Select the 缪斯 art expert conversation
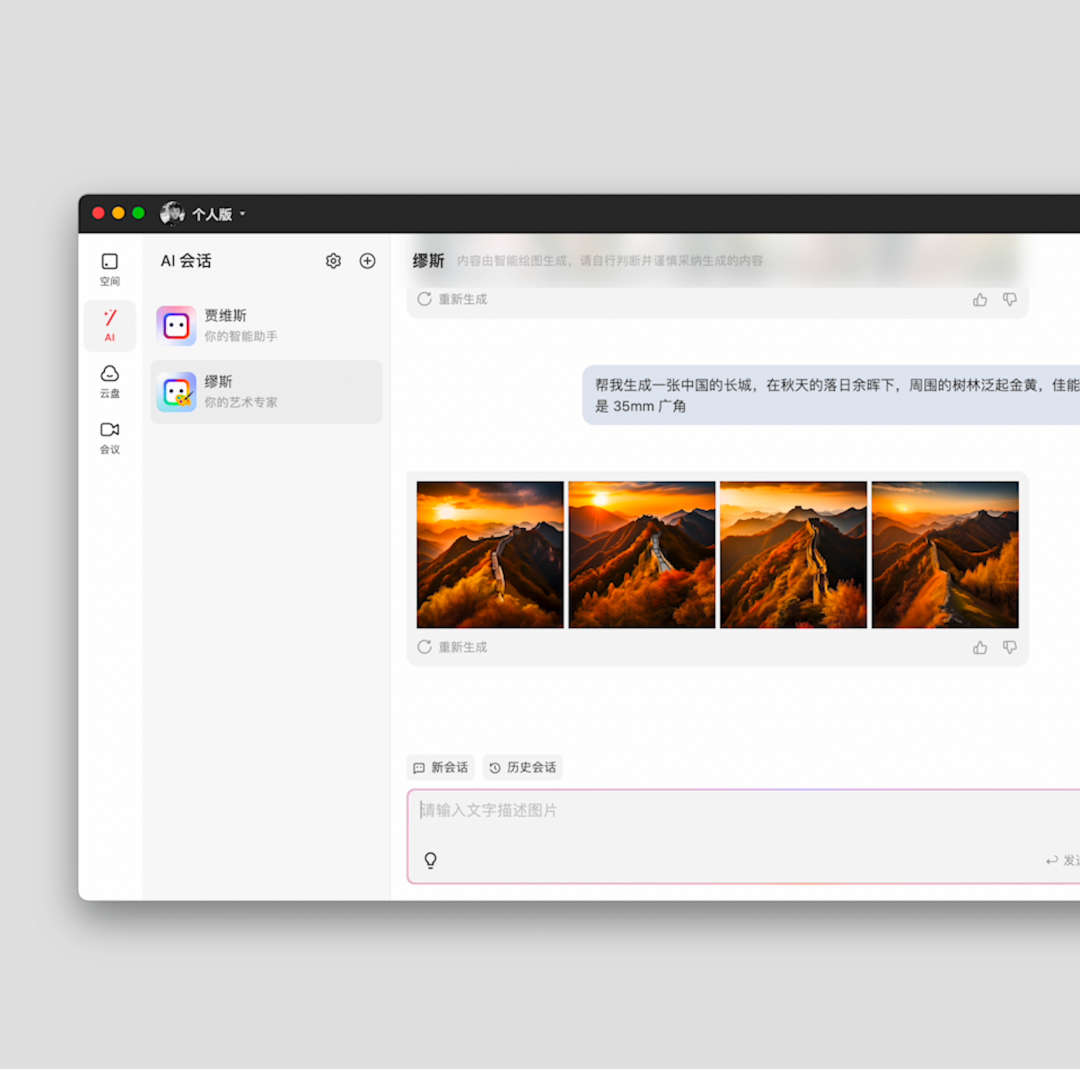 [267, 392]
